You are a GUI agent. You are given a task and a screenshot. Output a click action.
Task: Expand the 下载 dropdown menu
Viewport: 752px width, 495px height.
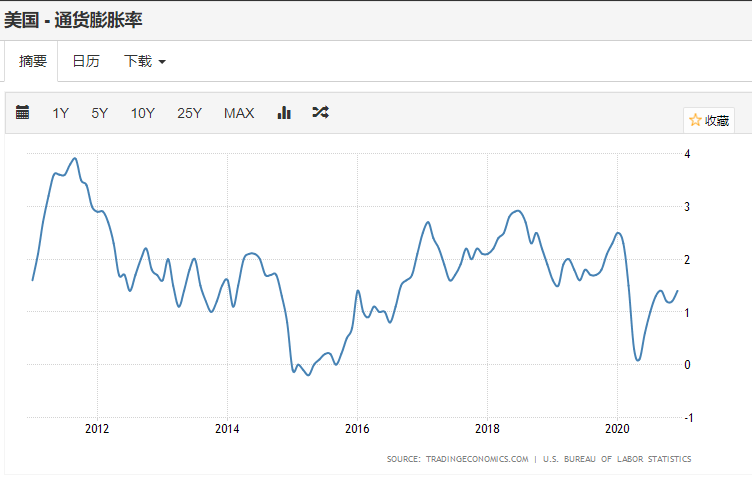pos(145,61)
